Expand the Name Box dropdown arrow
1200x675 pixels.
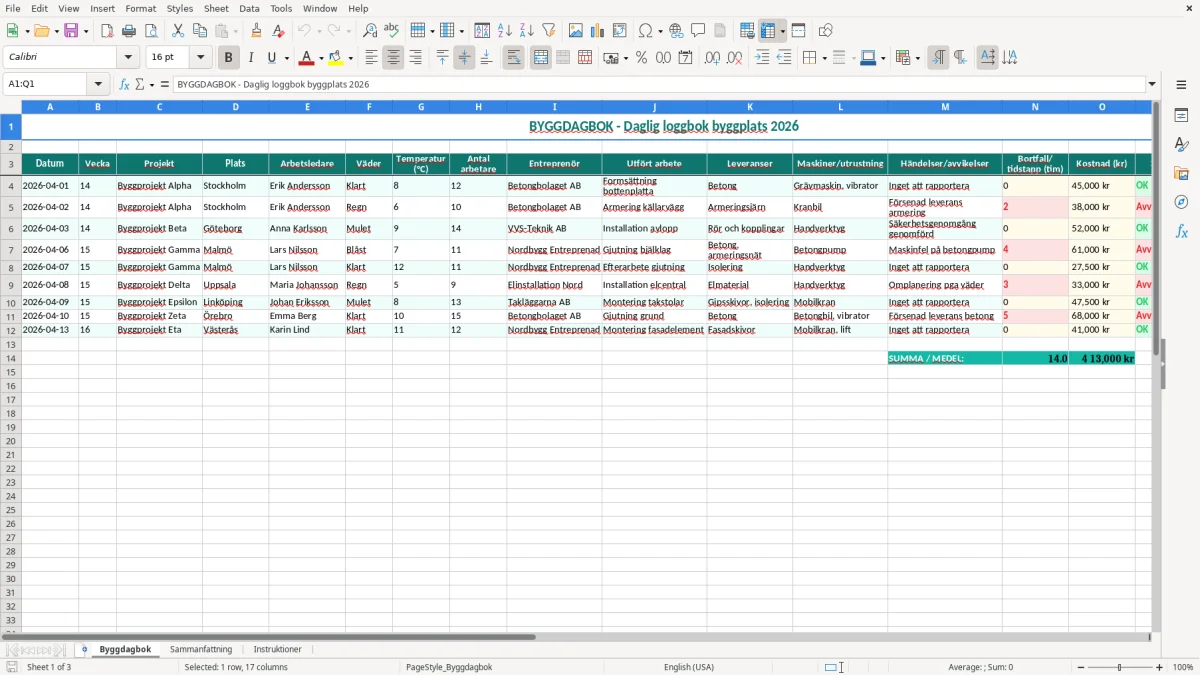pyautogui.click(x=98, y=84)
